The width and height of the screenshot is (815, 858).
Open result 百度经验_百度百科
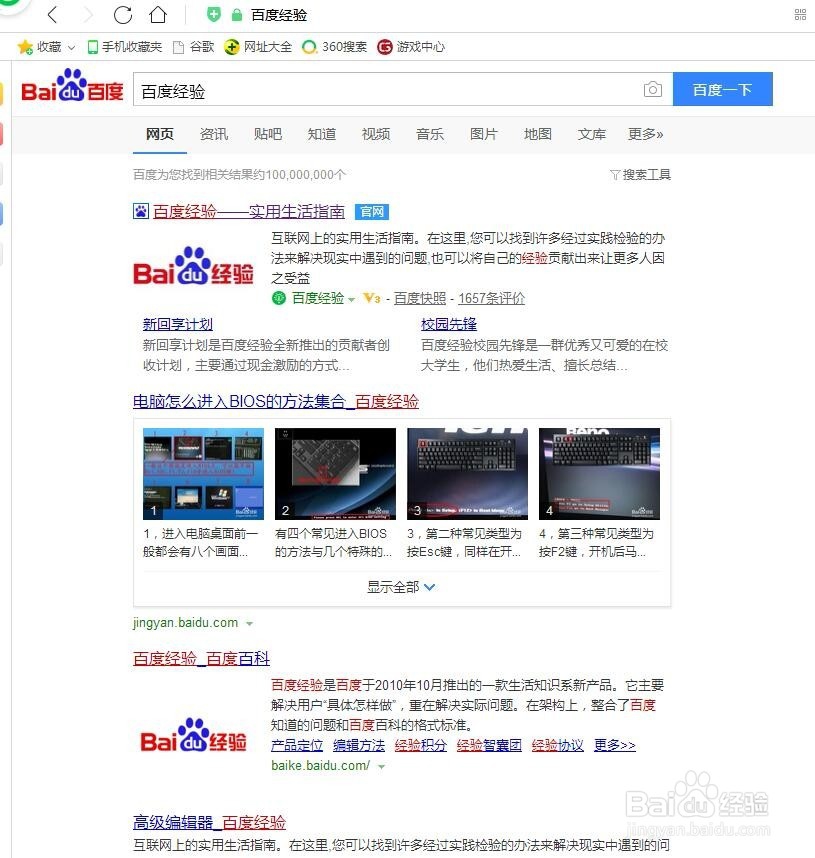(201, 658)
